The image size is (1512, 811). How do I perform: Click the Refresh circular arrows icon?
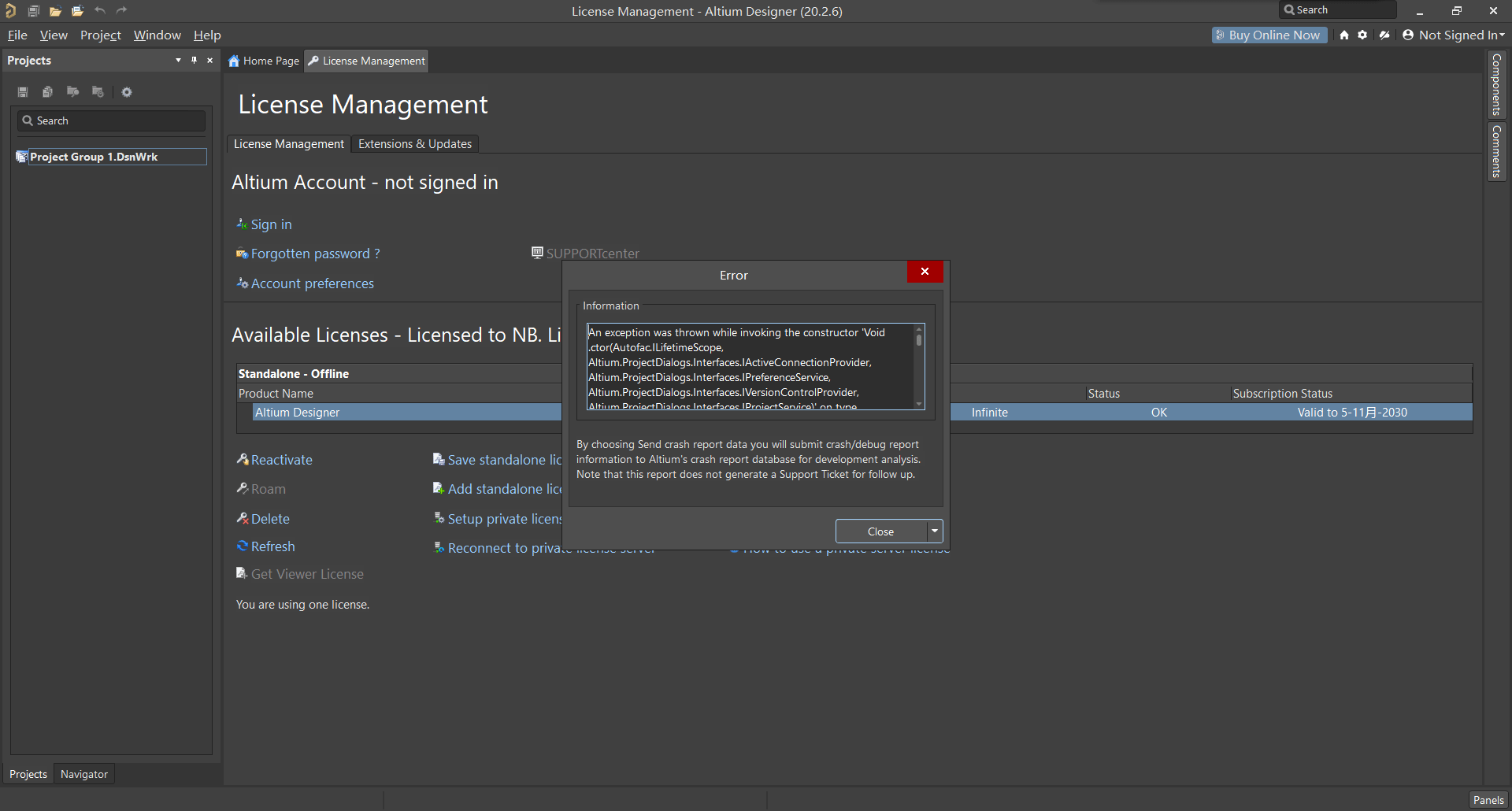tap(243, 546)
